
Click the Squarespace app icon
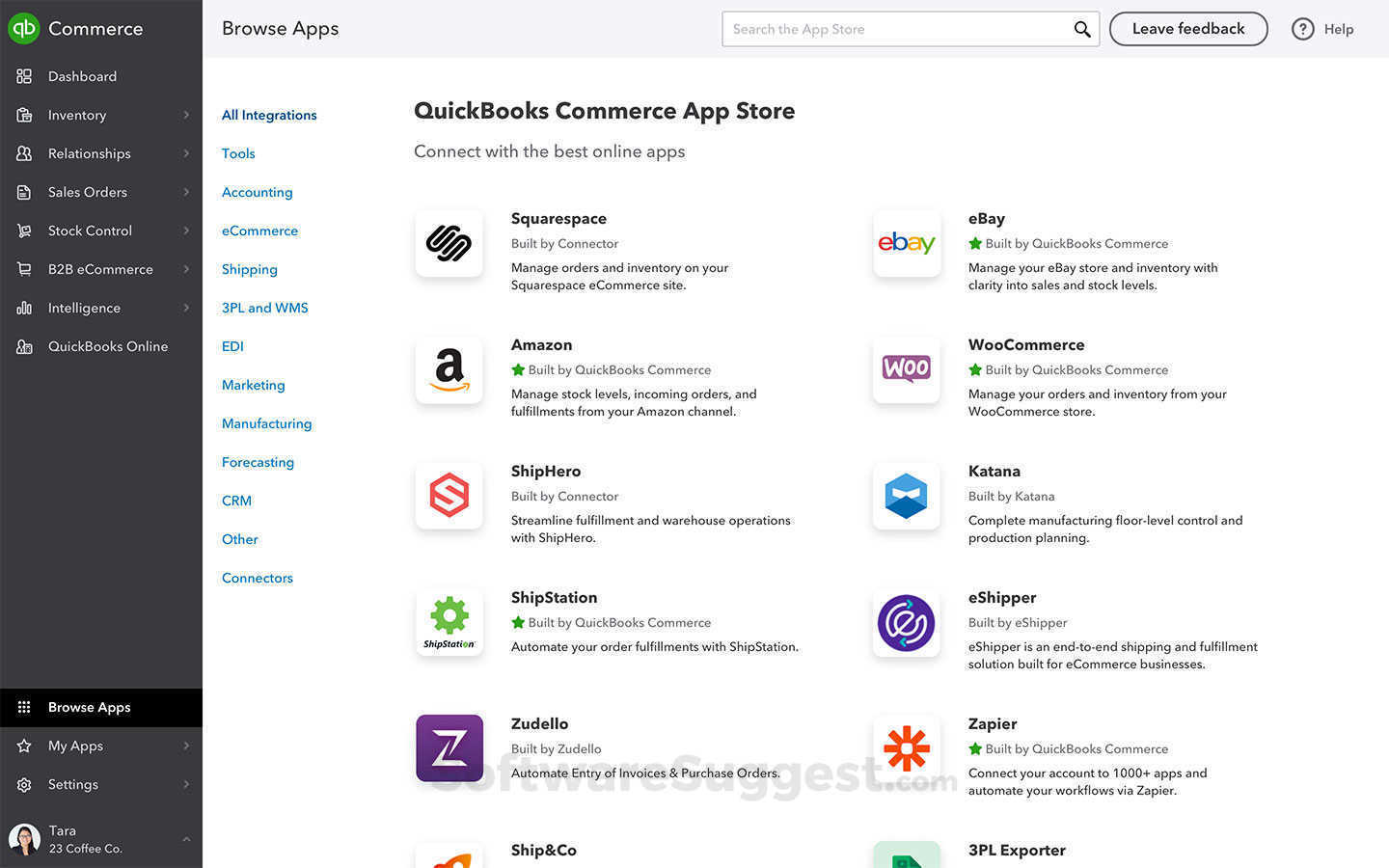(449, 243)
